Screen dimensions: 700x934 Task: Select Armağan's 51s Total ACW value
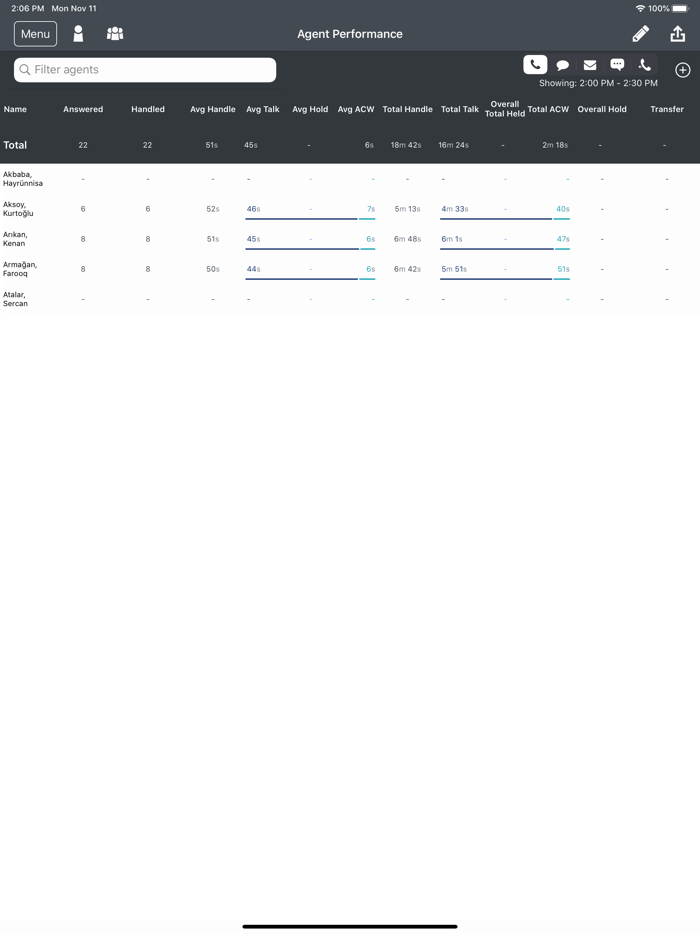(564, 269)
